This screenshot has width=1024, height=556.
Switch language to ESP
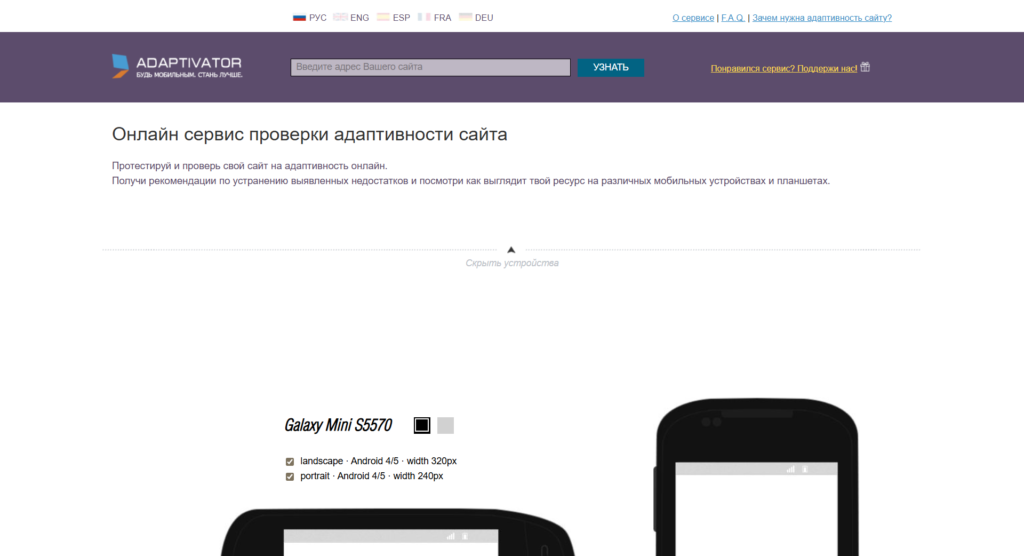[394, 18]
